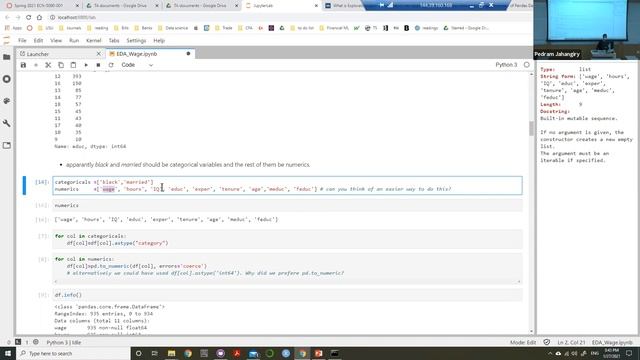Click the horizontal scrollbar under the numerics loop cell
Viewport: 640px width, 360px height.
point(287,282)
